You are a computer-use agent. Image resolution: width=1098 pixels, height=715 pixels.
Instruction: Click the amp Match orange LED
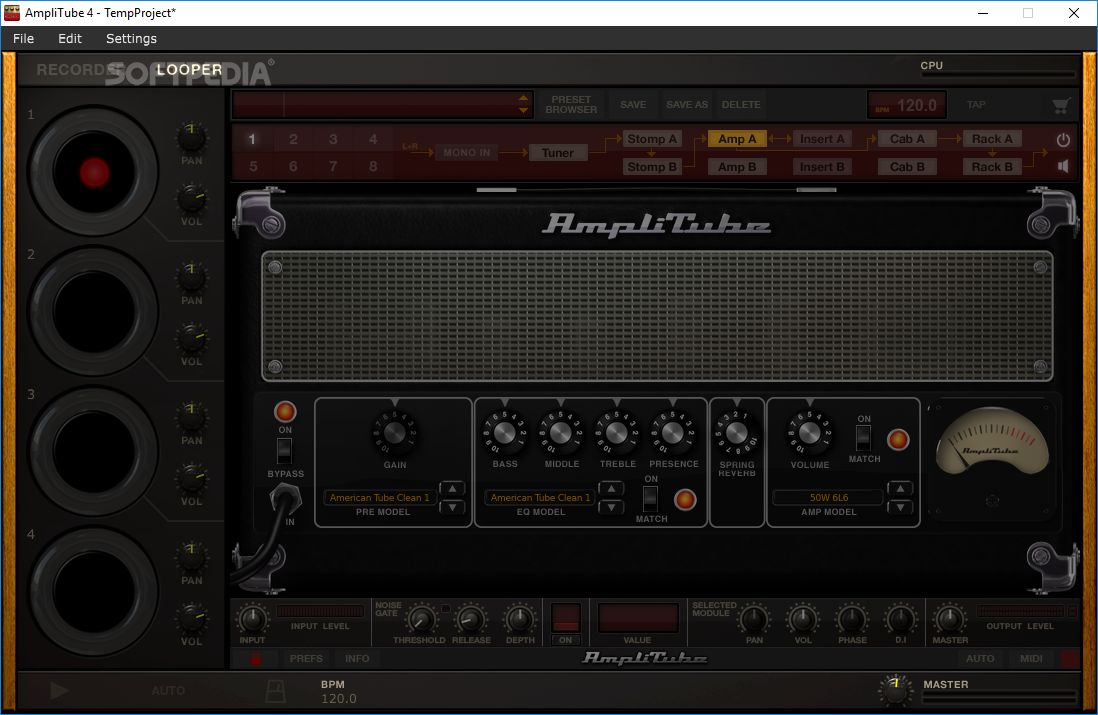pyautogui.click(x=898, y=440)
